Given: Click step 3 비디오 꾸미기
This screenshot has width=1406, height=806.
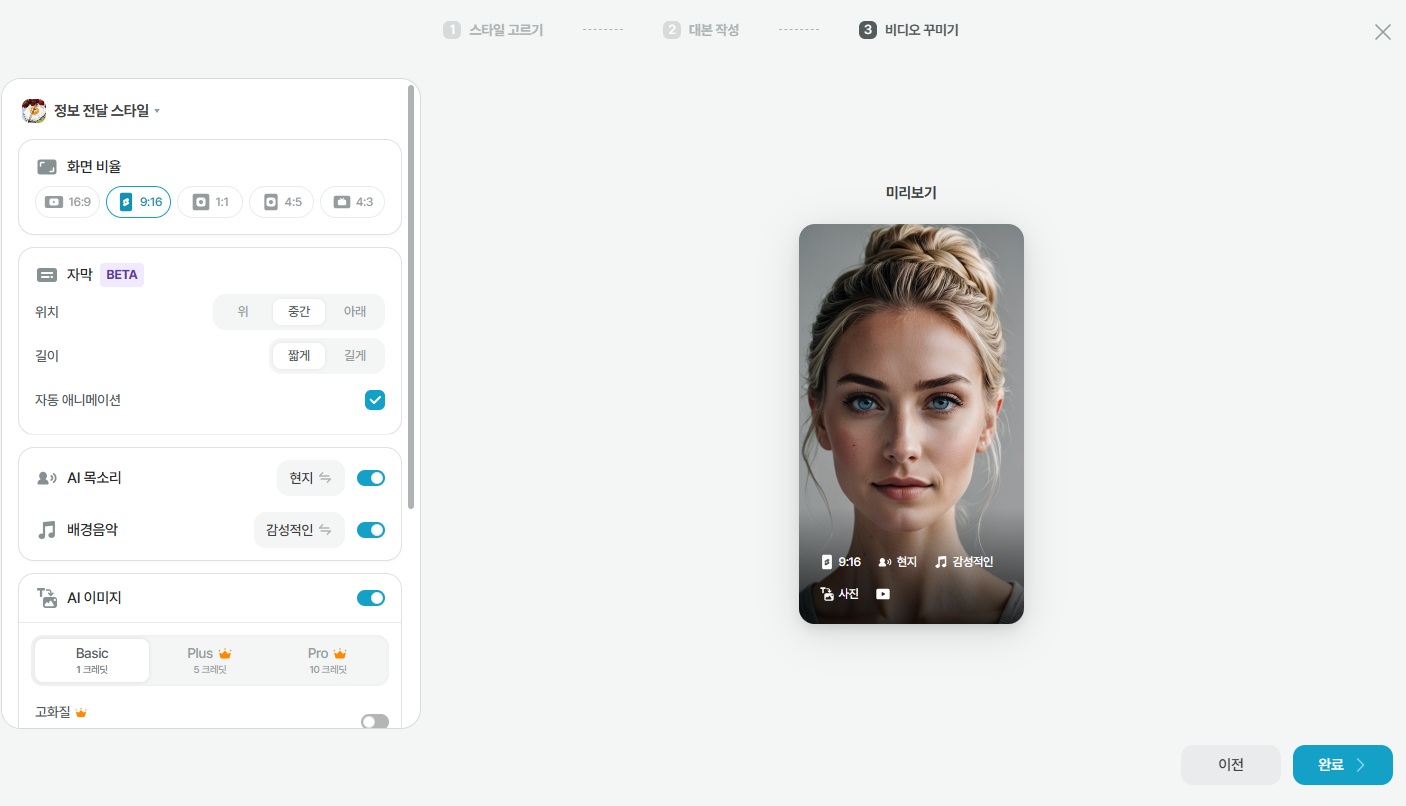Looking at the screenshot, I should pos(909,30).
